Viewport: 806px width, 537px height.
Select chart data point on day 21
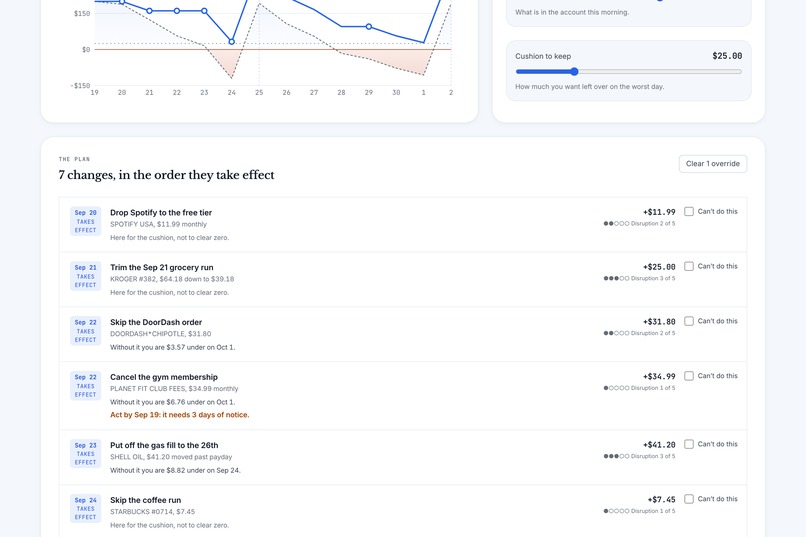(x=150, y=11)
